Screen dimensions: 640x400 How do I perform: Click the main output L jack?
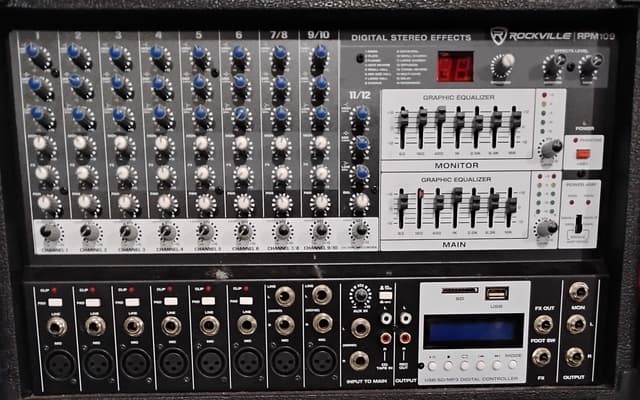(x=576, y=324)
